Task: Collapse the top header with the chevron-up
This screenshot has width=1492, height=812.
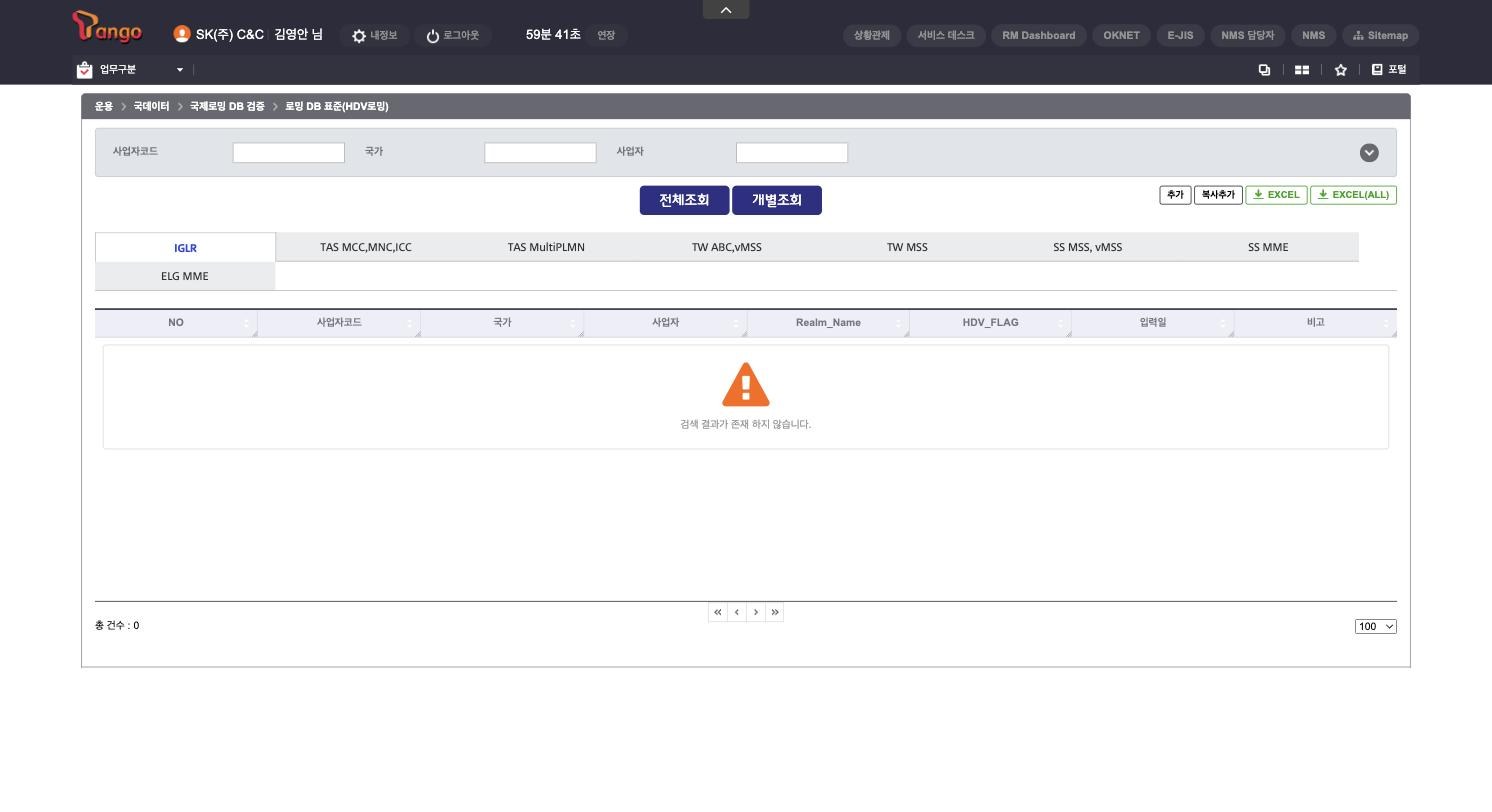Action: (x=726, y=10)
